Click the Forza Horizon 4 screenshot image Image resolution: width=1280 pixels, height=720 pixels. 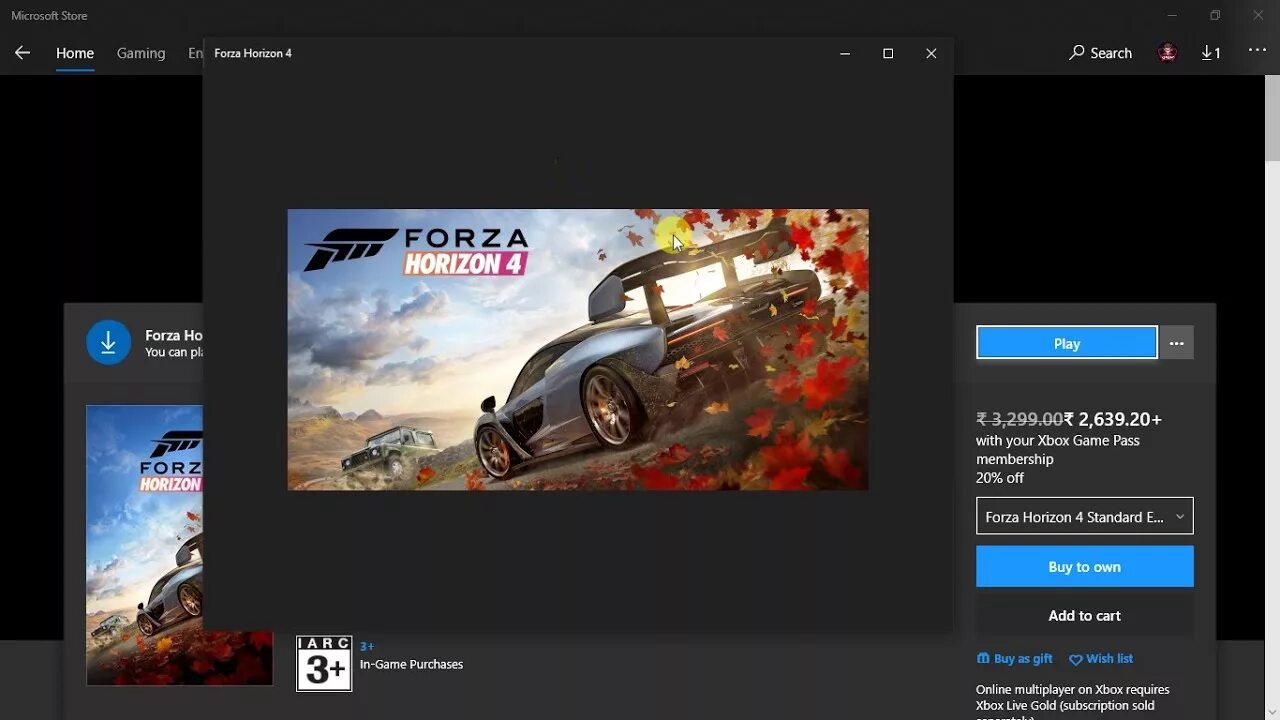tap(578, 349)
